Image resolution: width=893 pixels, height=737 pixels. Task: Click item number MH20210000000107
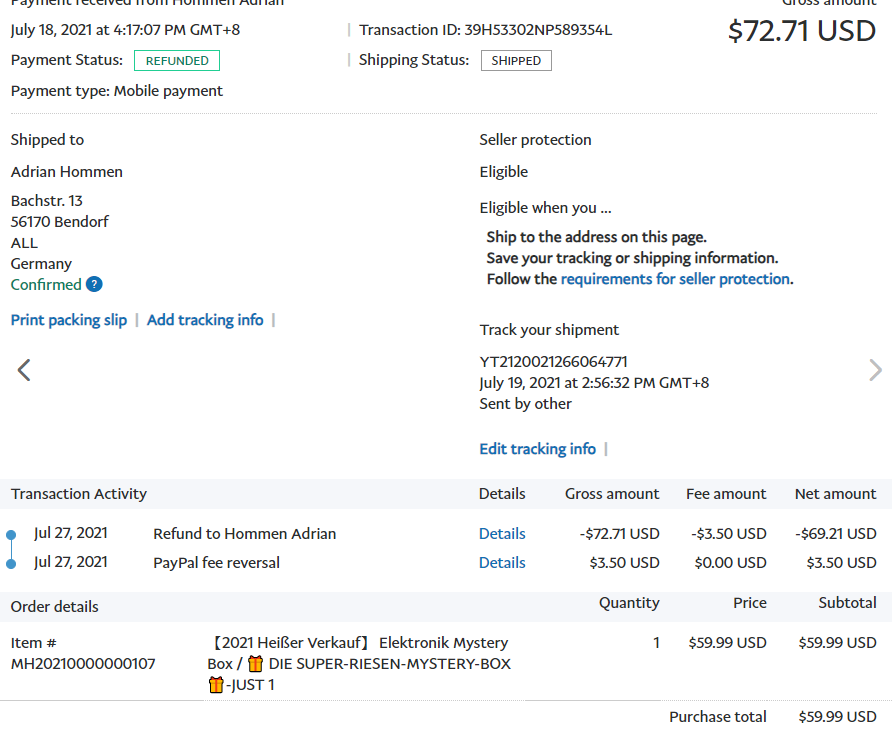[83, 664]
